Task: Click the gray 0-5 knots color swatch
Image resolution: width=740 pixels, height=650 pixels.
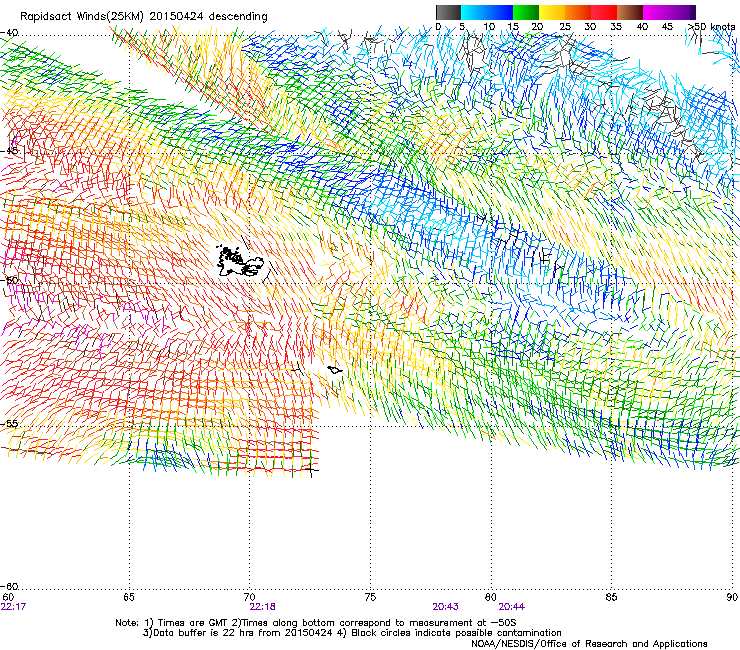Action: pos(448,12)
